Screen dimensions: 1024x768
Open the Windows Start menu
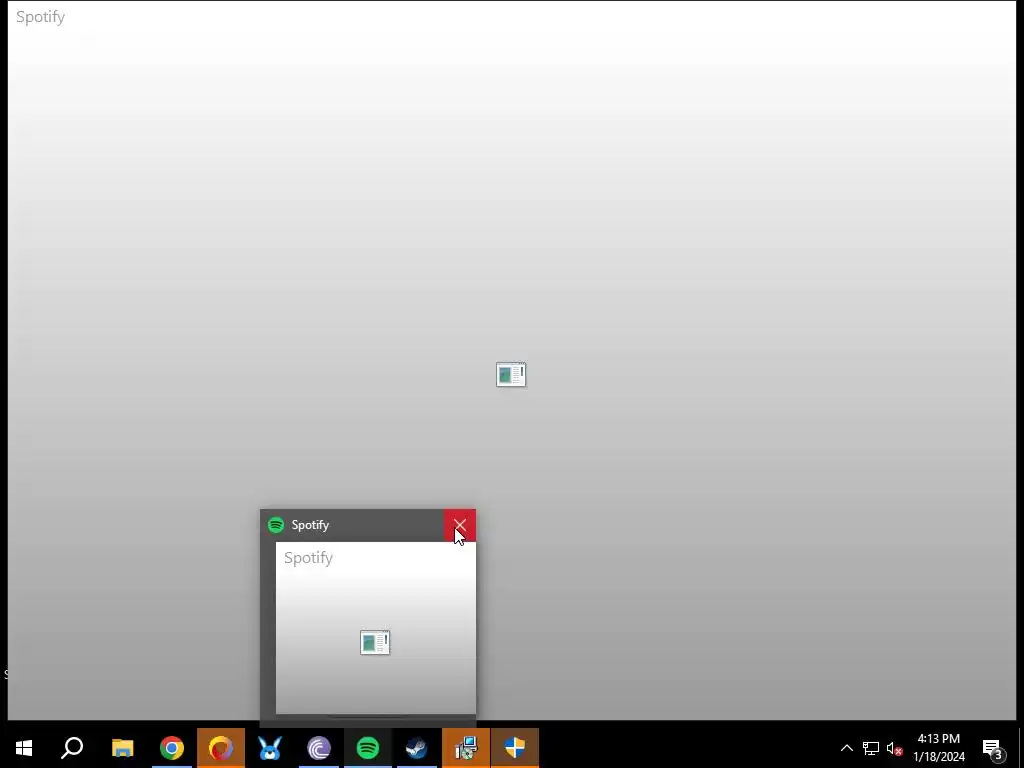(x=24, y=748)
